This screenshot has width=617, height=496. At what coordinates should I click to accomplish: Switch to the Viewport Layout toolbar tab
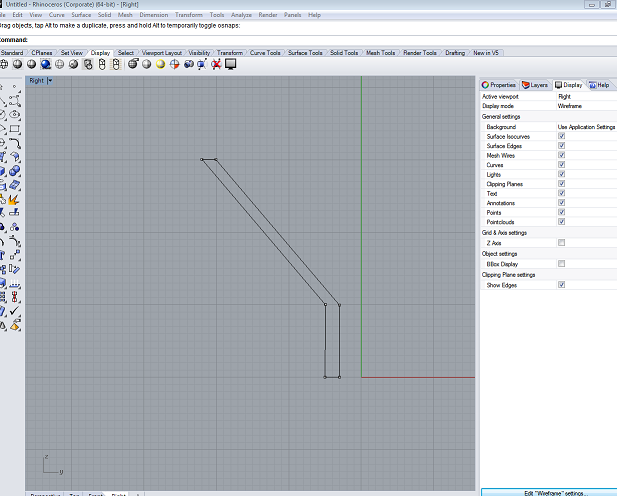click(x=162, y=53)
